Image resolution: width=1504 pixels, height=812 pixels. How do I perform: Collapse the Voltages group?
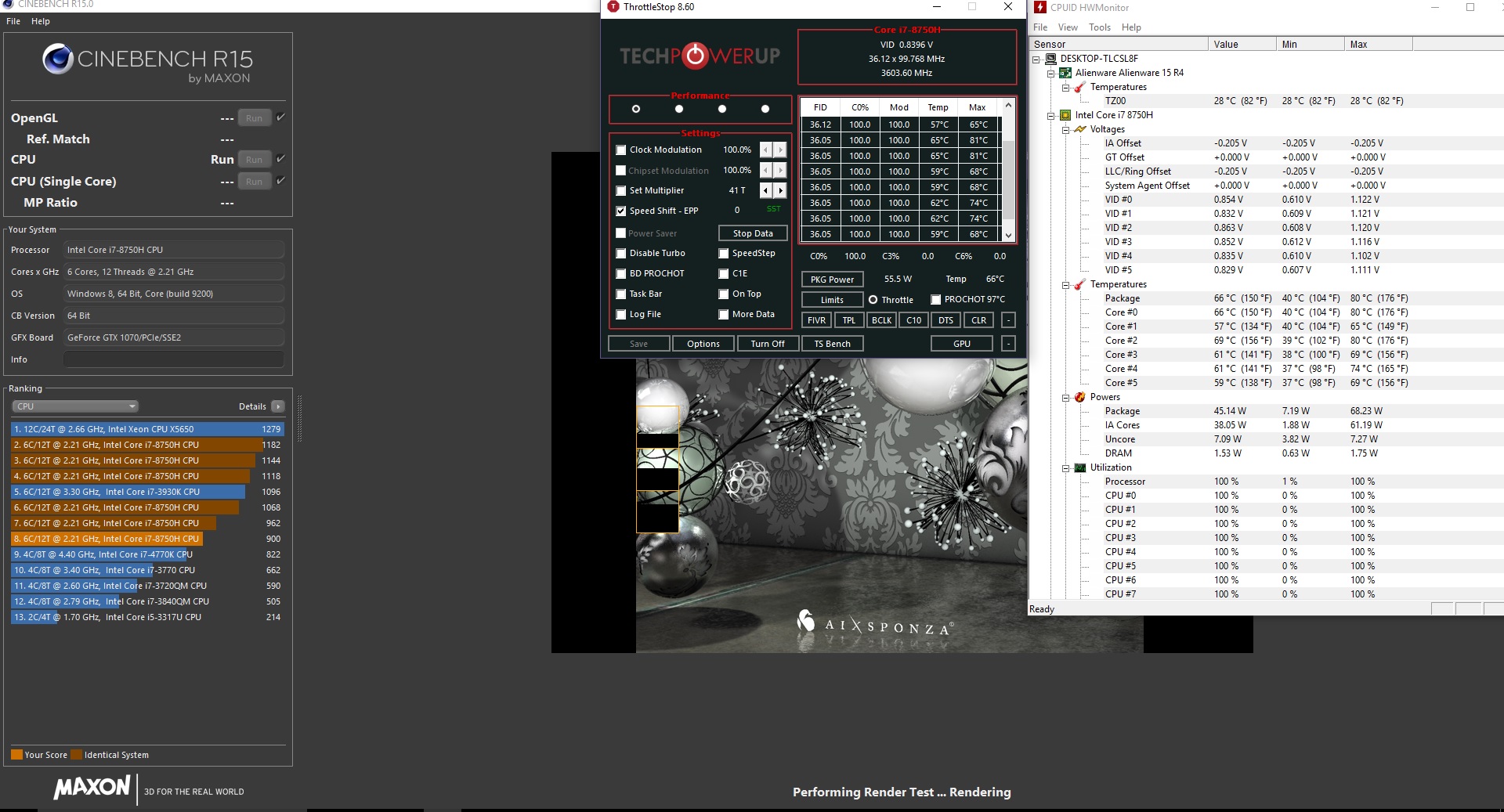1066,130
